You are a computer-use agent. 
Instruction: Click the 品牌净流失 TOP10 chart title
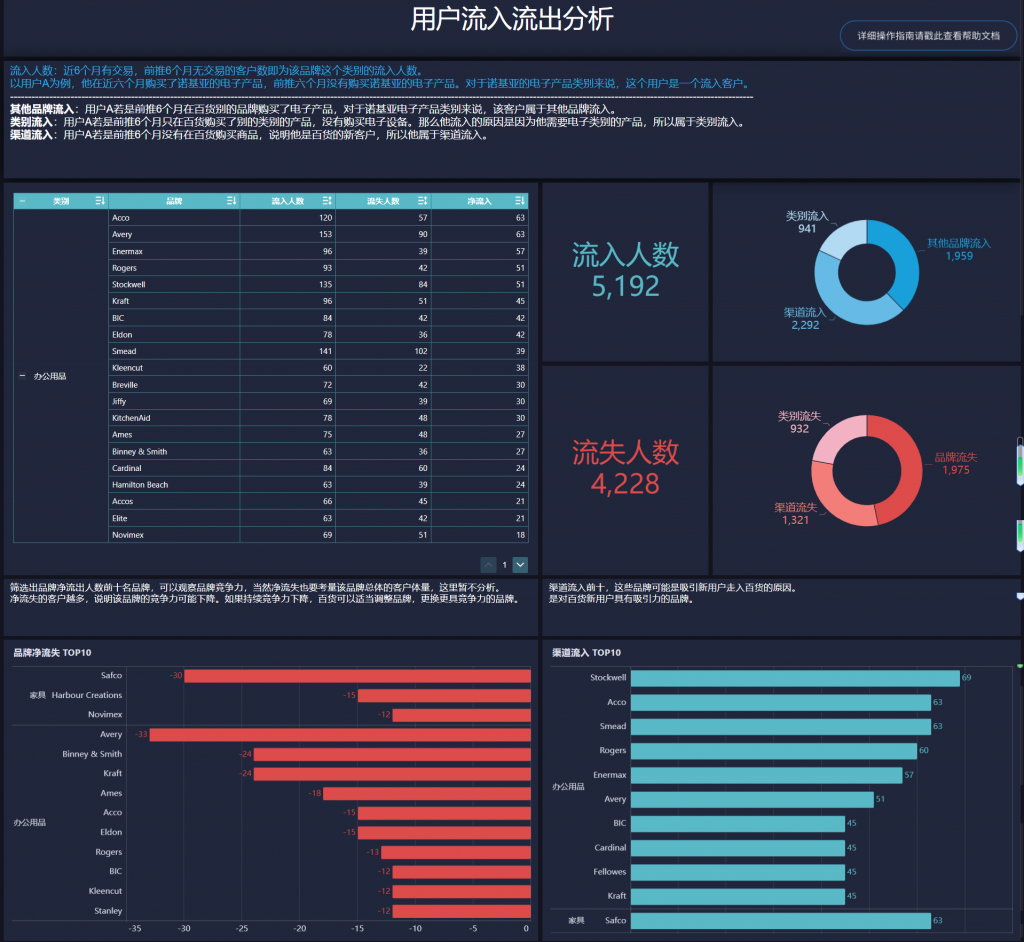(x=52, y=653)
